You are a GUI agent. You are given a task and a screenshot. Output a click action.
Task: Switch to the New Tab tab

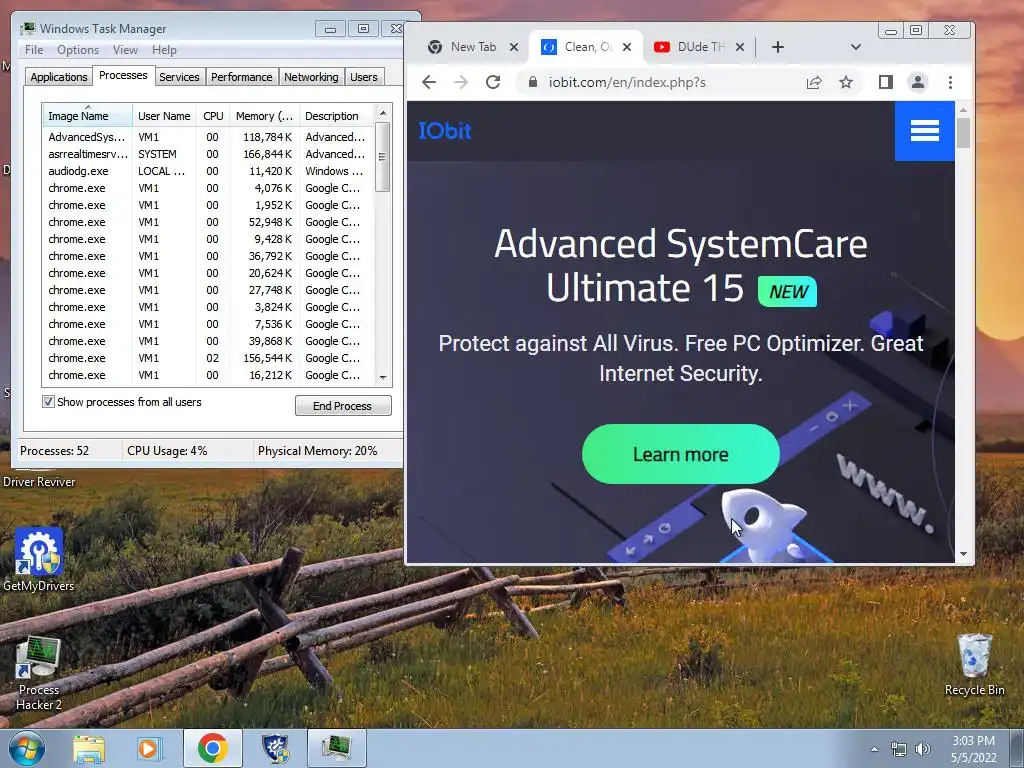click(x=473, y=47)
